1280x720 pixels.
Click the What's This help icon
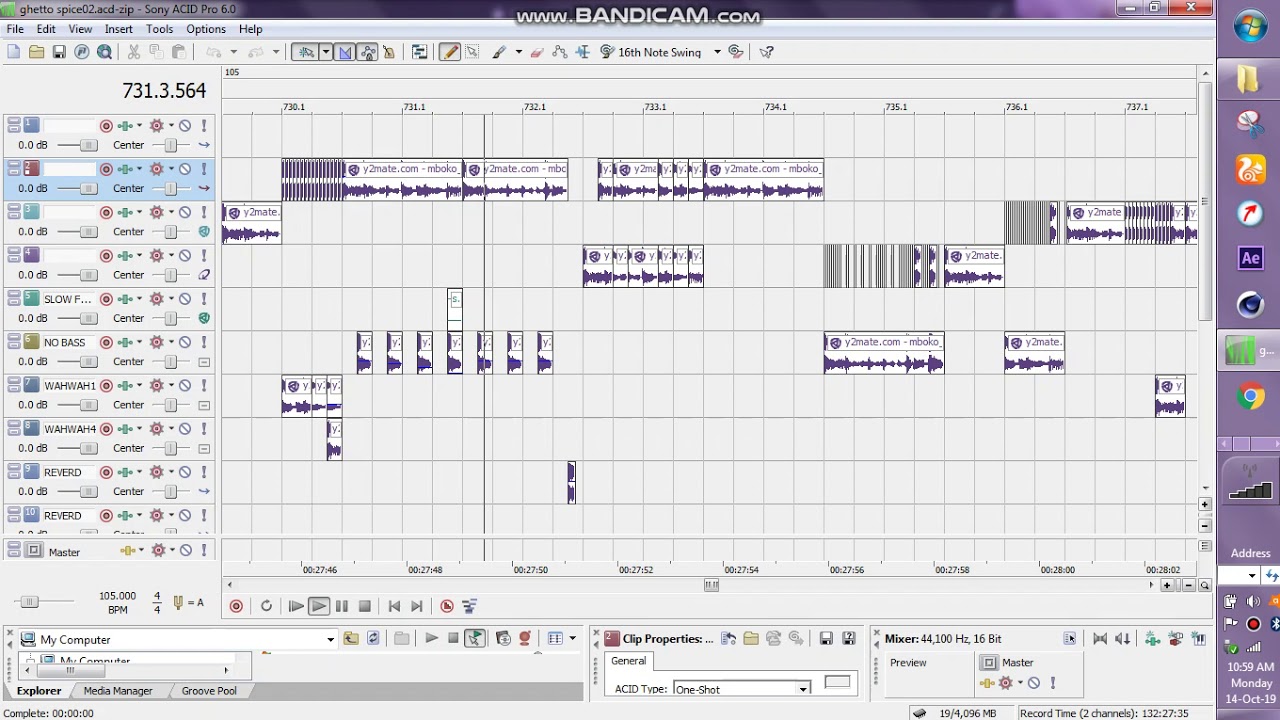(767, 52)
